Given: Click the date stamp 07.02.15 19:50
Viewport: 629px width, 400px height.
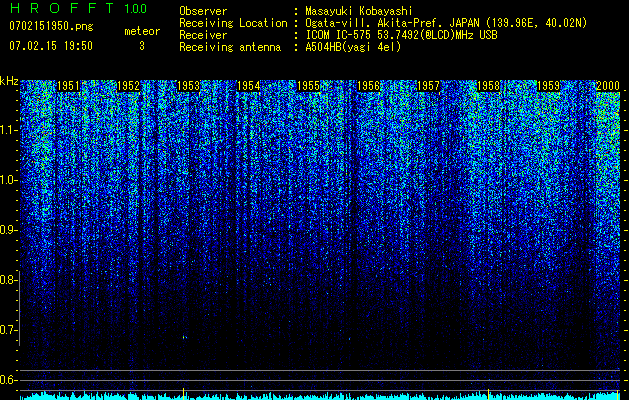Looking at the screenshot, I should [x=51, y=46].
